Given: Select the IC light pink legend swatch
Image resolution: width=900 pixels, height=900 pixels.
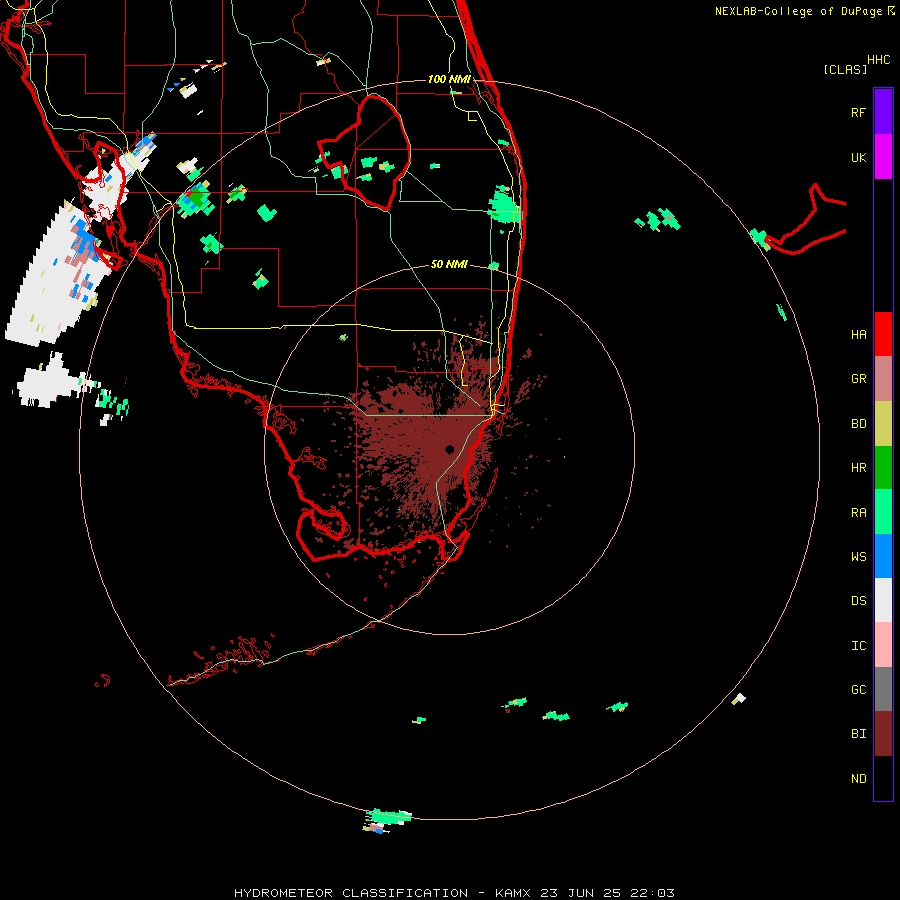Looking at the screenshot, I should (x=883, y=645).
